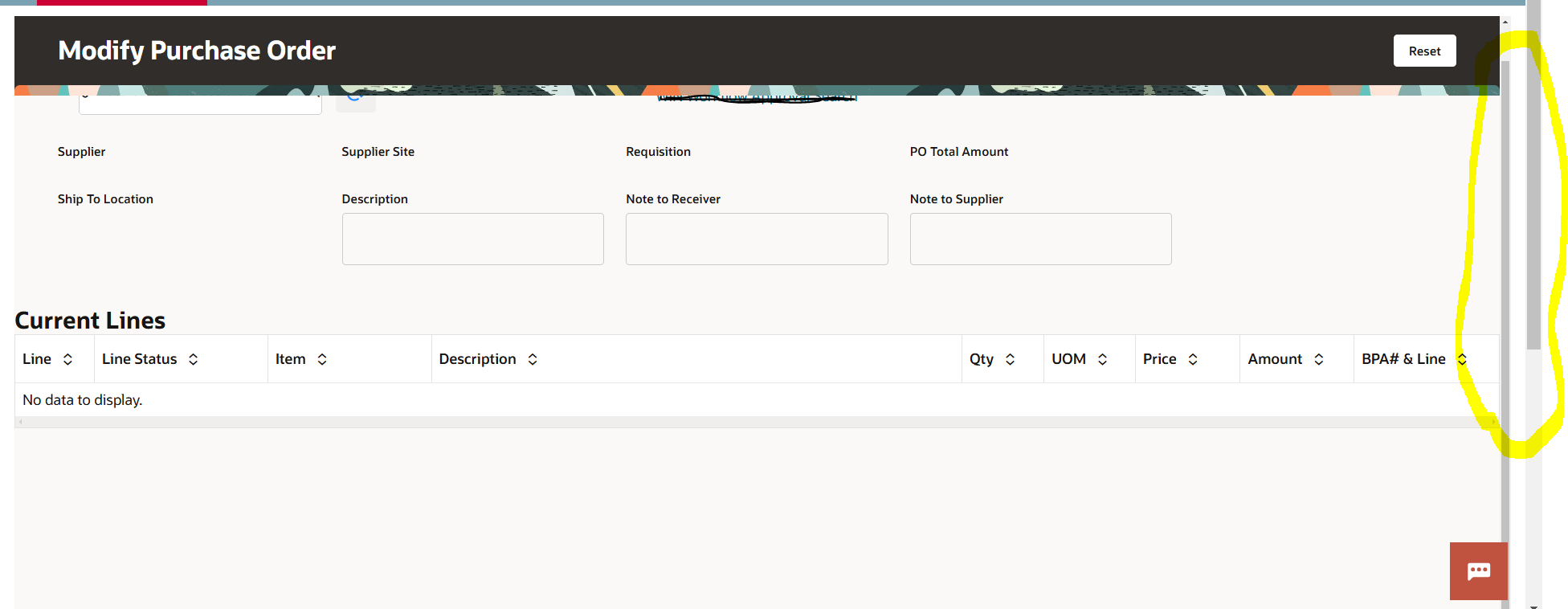Sort the table's Description column via arrows
1568x609 pixels.
coord(533,359)
